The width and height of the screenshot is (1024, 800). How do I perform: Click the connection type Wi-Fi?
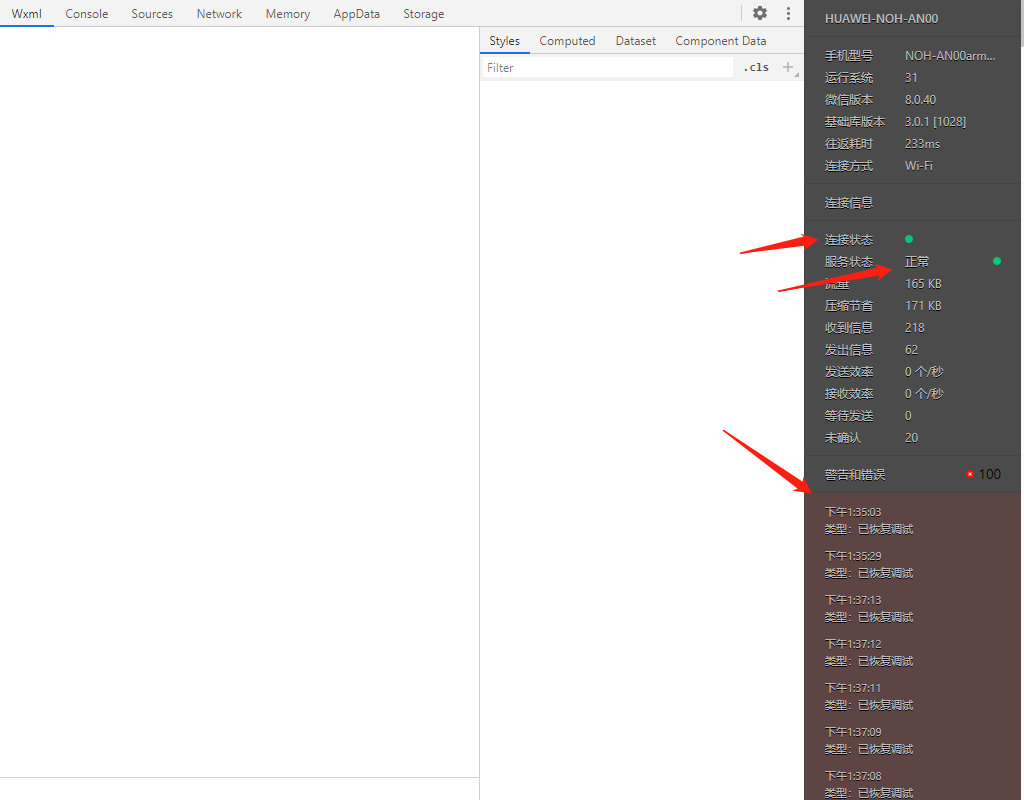919,166
